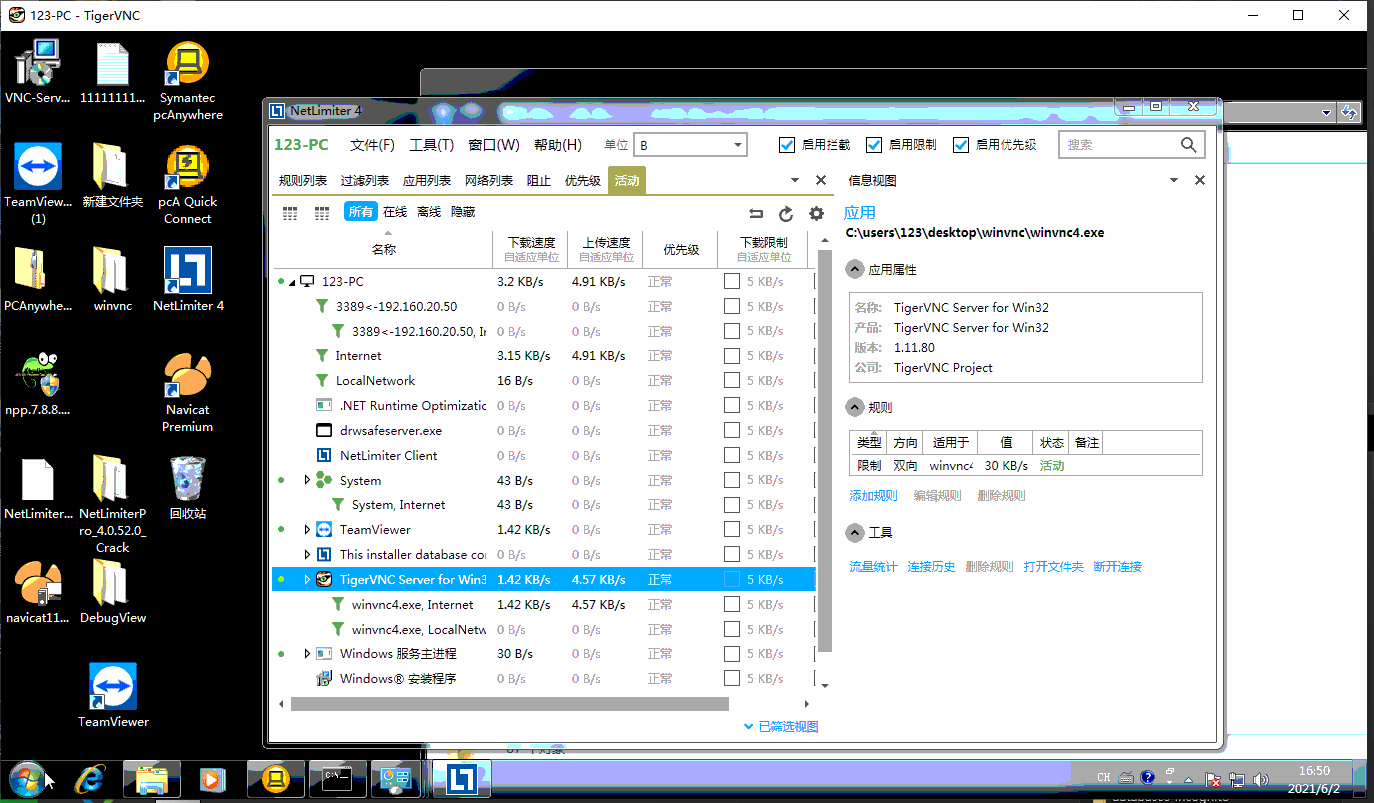
Task: Click the 添加规则 link
Action: pyautogui.click(x=873, y=496)
